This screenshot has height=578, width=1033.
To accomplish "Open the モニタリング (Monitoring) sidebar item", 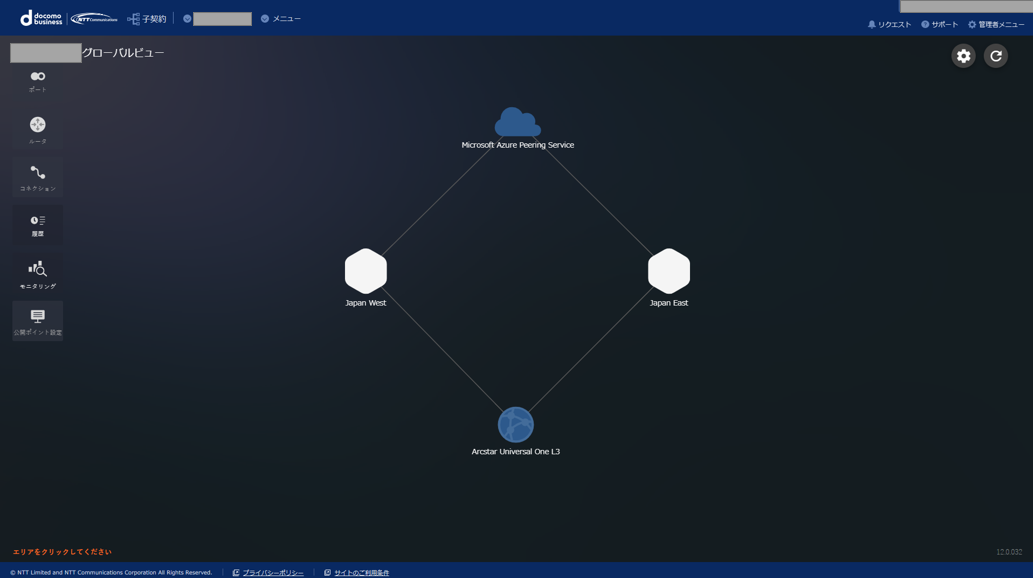I will pos(38,274).
